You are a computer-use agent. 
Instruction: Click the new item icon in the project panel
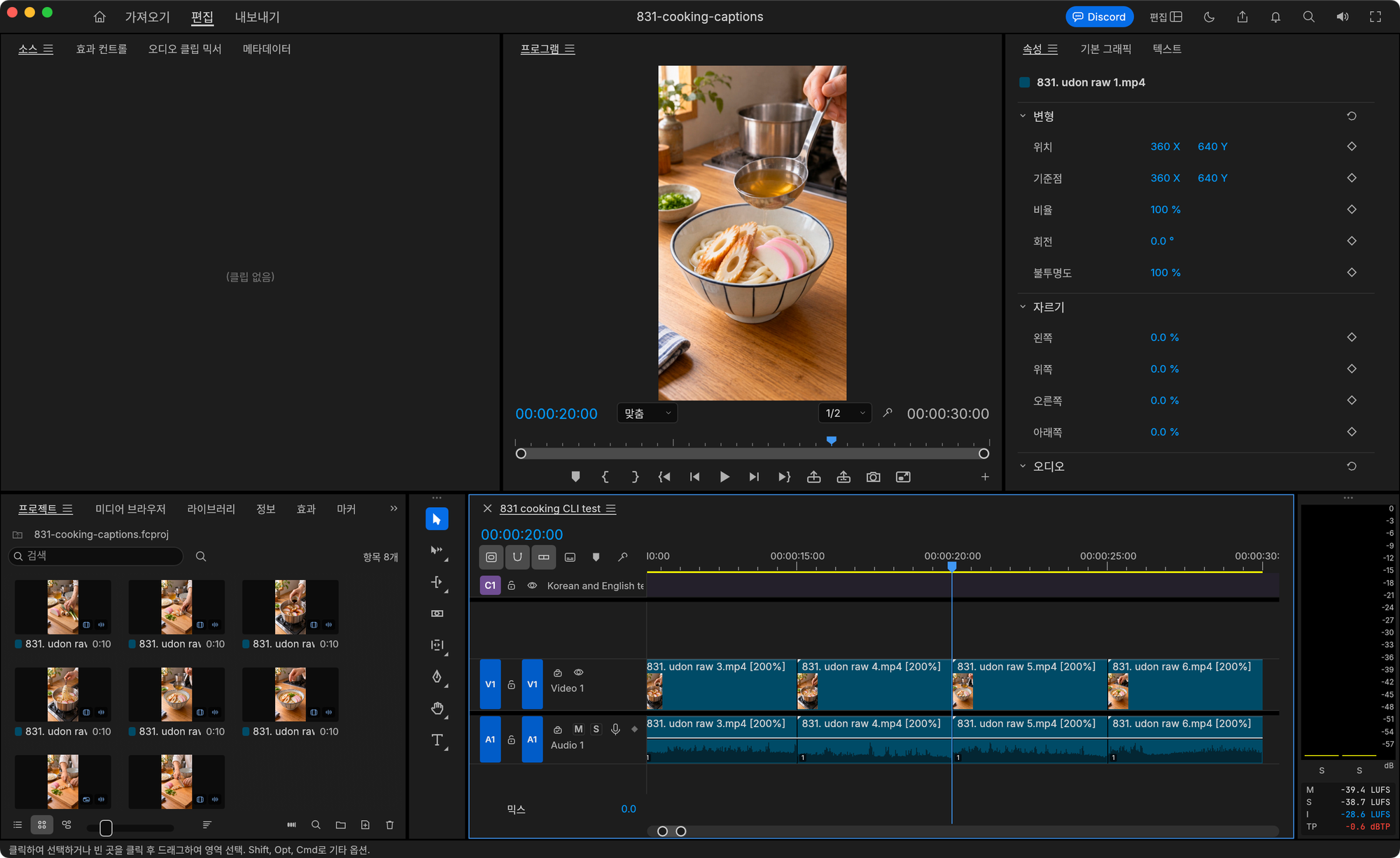pyautogui.click(x=365, y=825)
